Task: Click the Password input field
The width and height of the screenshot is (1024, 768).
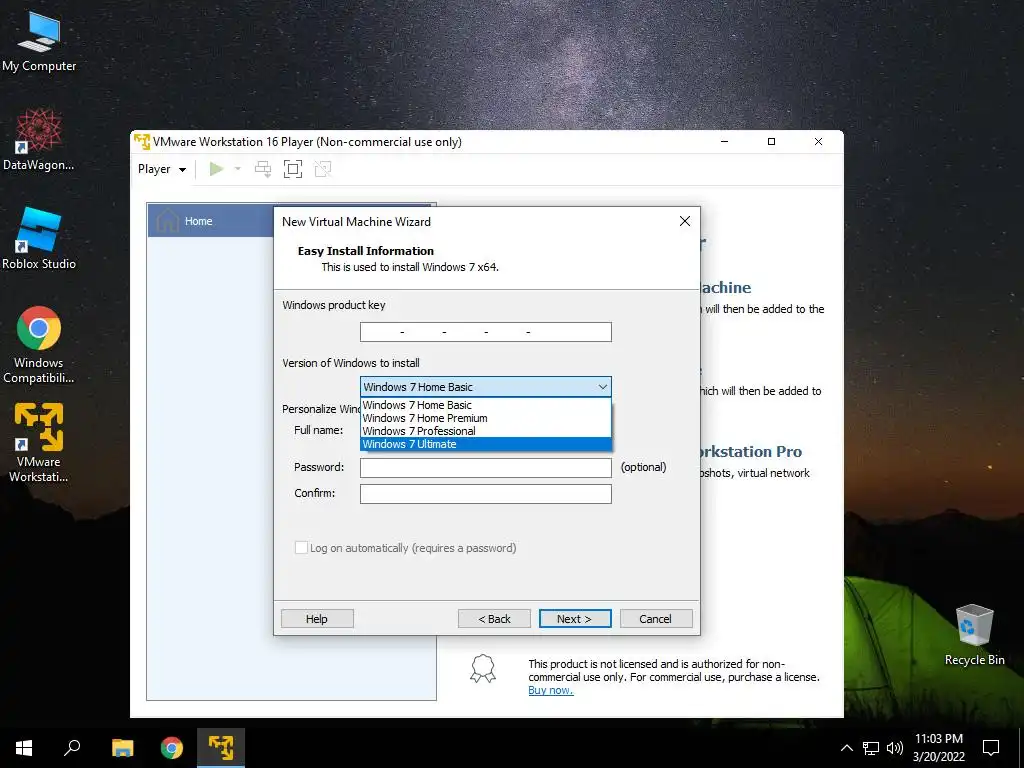Action: (x=485, y=468)
